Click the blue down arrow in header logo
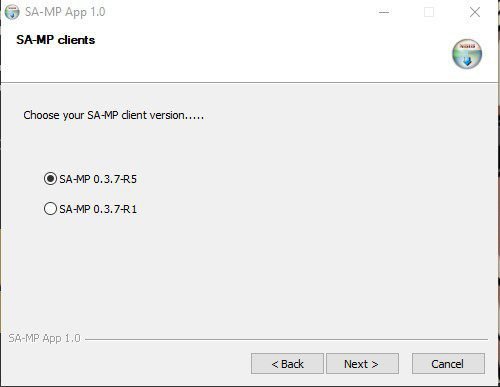The image size is (500, 387). [x=467, y=60]
